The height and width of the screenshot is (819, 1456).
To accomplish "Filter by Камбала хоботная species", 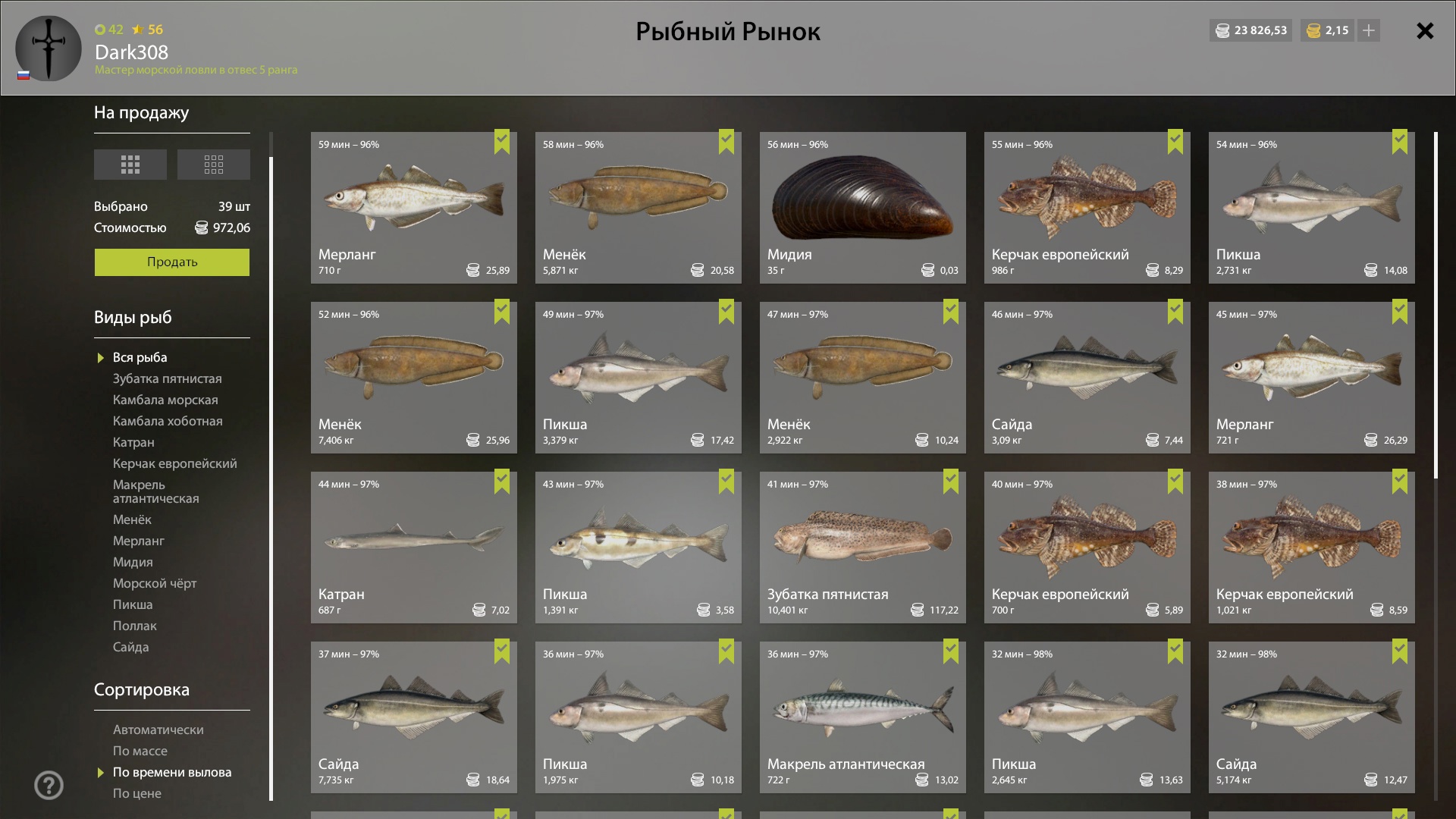I will (x=168, y=421).
